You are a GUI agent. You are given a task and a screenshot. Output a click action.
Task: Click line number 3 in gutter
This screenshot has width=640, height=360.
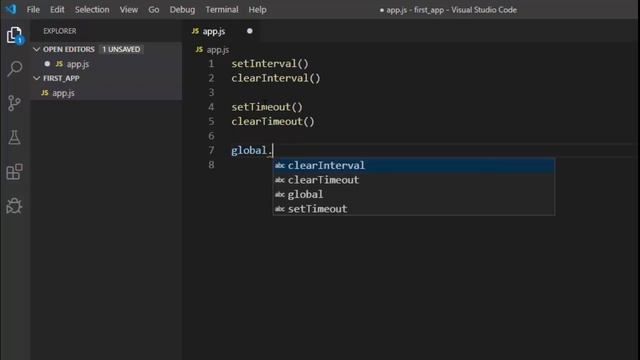pyautogui.click(x=211, y=93)
